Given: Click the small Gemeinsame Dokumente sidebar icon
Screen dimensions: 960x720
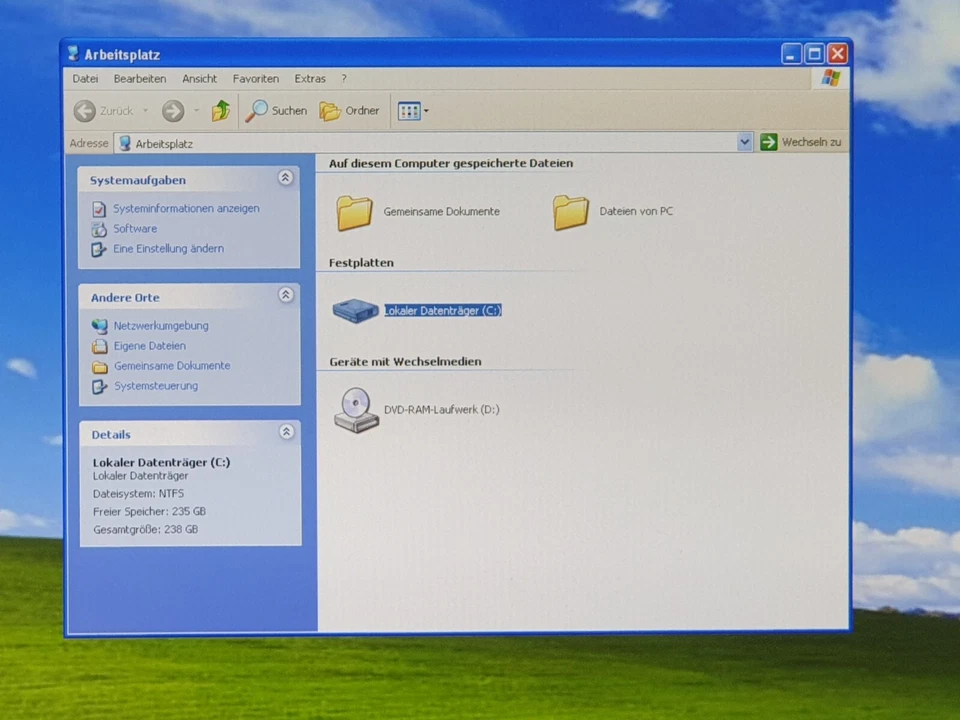Looking at the screenshot, I should (100, 367).
